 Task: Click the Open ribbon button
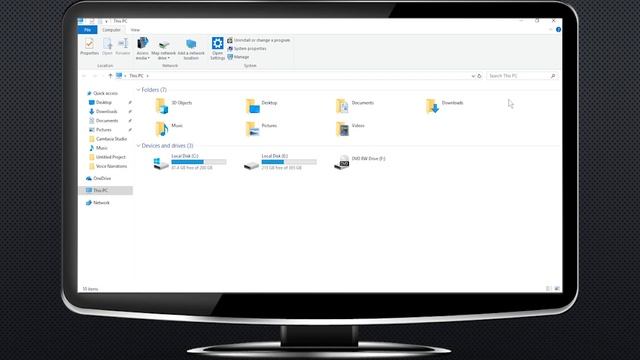coord(107,46)
